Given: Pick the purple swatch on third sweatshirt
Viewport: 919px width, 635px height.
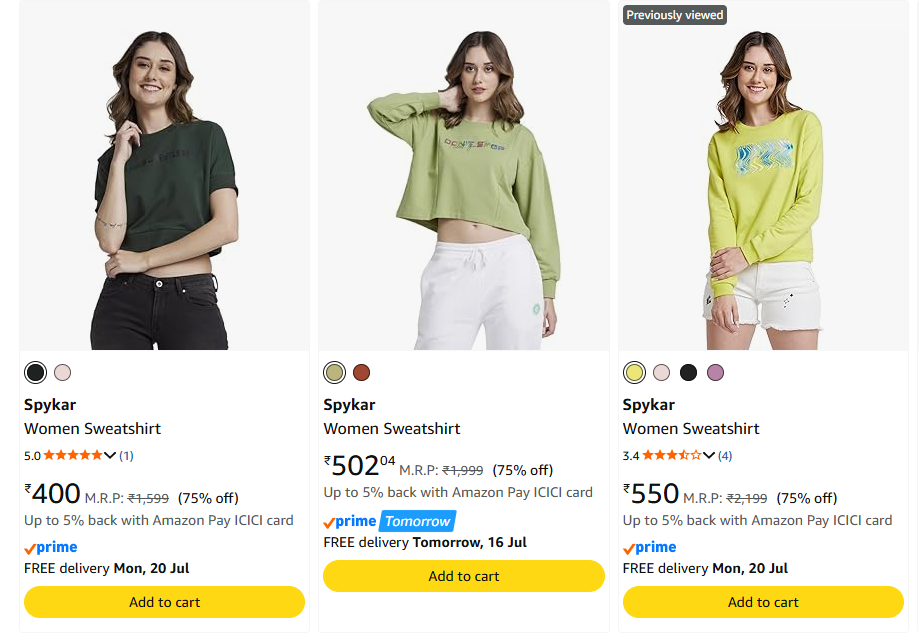Looking at the screenshot, I should (x=716, y=372).
